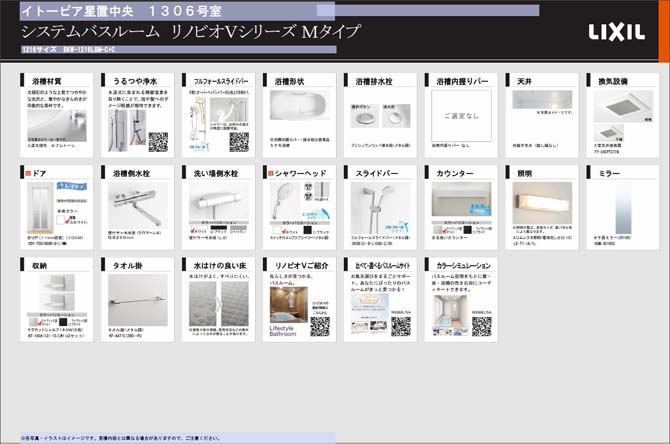Viewport: 670px width, 444px height.
Task: Select the black swatch in the カウンター card
Action: point(468,230)
